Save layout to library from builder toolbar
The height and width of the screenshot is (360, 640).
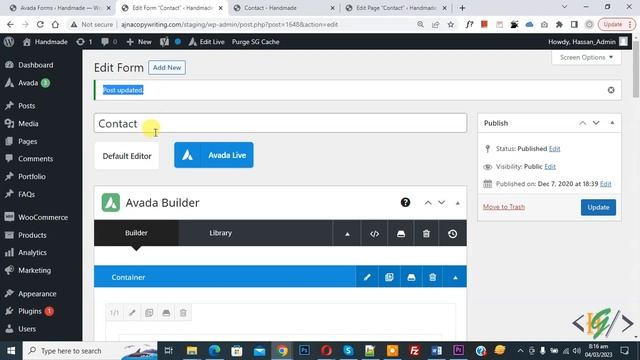[401, 234]
